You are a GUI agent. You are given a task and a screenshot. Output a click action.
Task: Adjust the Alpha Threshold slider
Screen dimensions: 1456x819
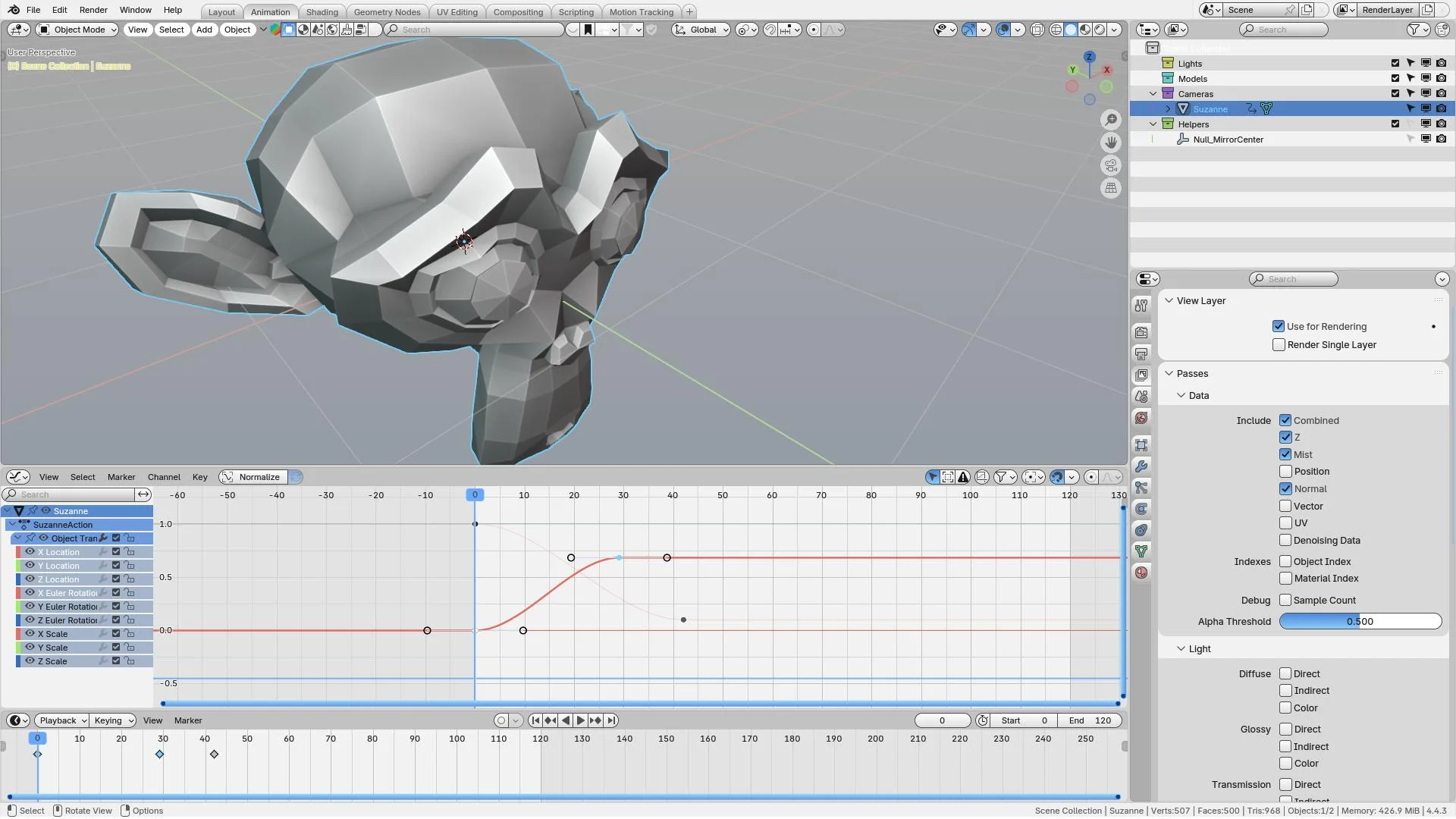pyautogui.click(x=1360, y=622)
